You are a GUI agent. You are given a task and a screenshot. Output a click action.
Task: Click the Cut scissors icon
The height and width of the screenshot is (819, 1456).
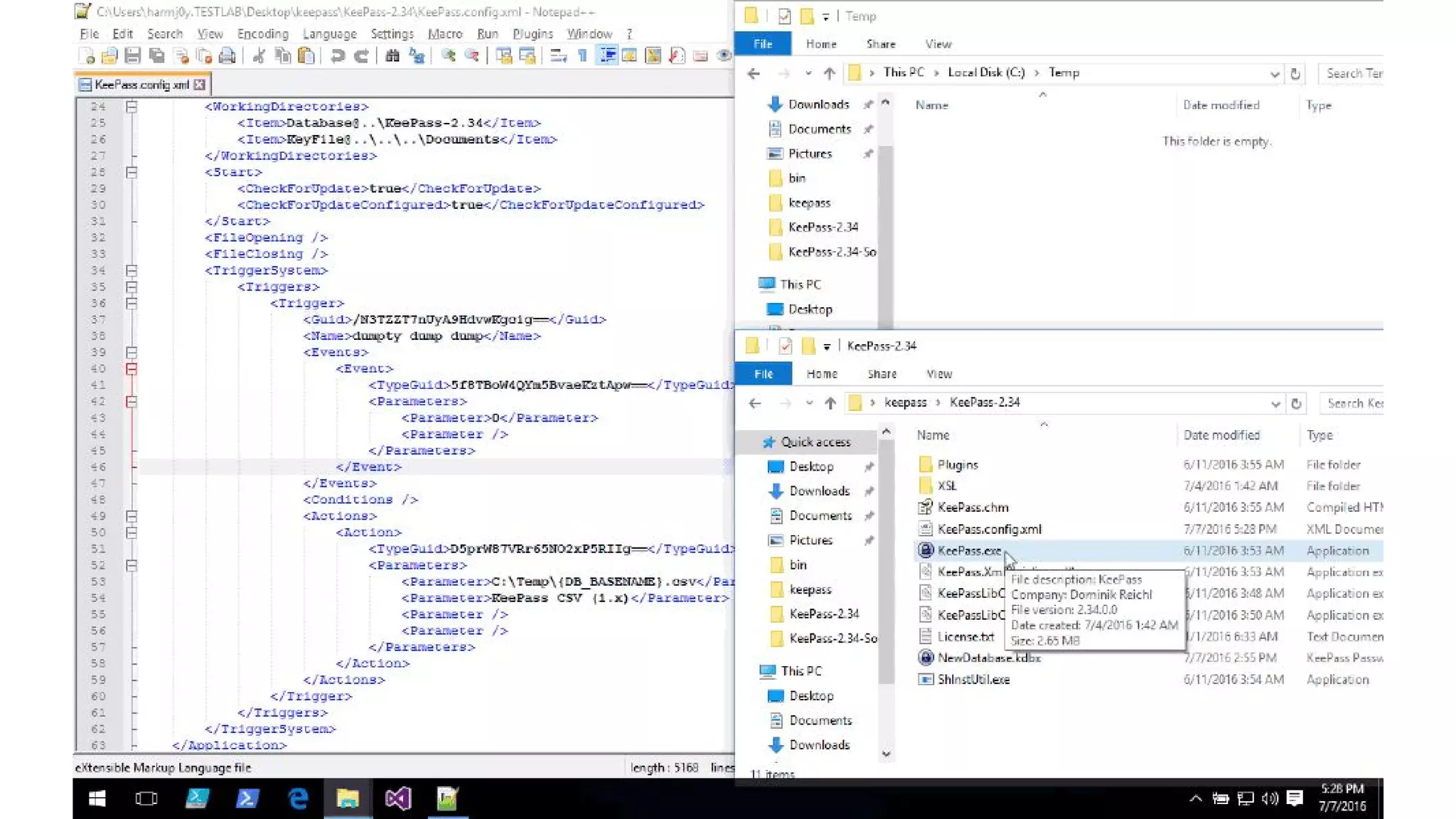click(x=259, y=56)
